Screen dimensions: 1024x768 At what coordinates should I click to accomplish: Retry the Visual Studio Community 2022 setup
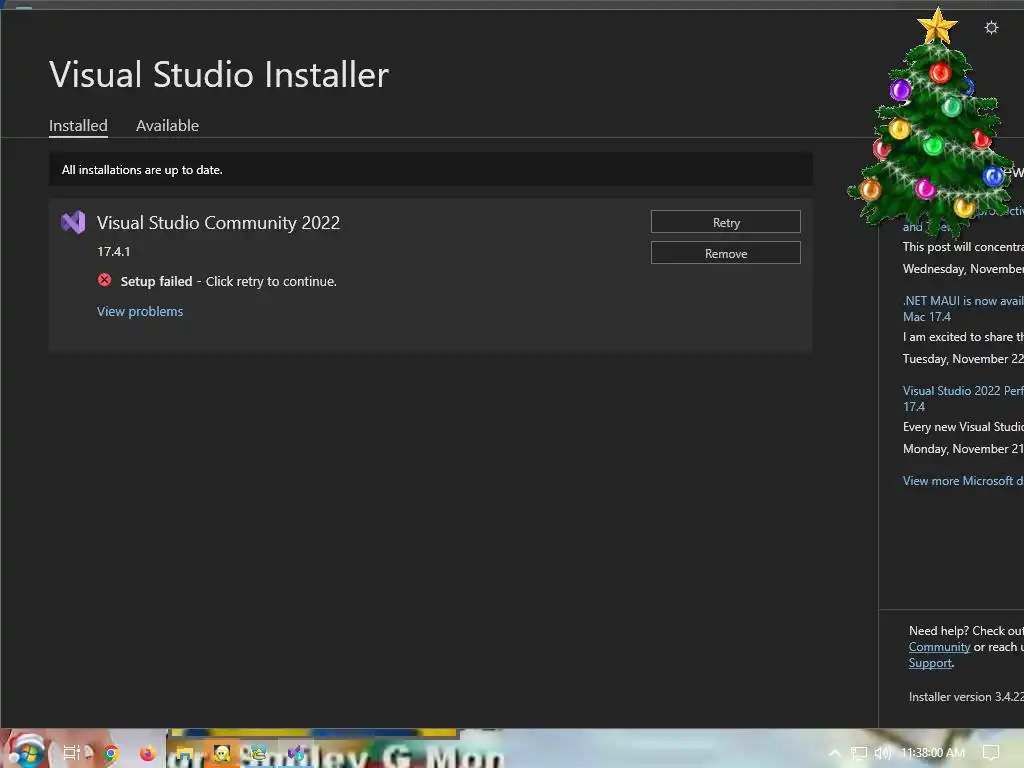pos(726,222)
